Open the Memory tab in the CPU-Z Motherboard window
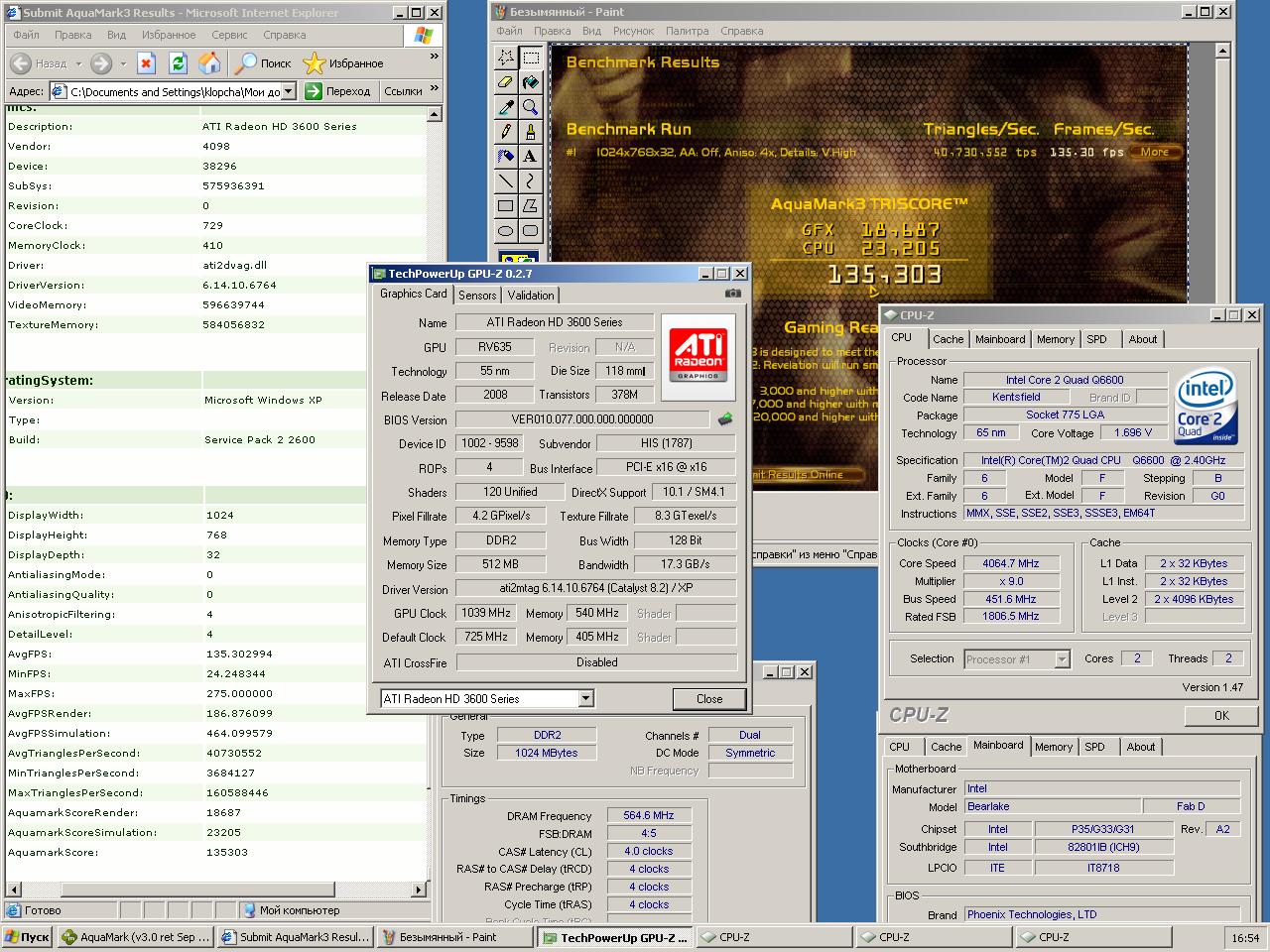This screenshot has width=1270, height=952. (1053, 748)
